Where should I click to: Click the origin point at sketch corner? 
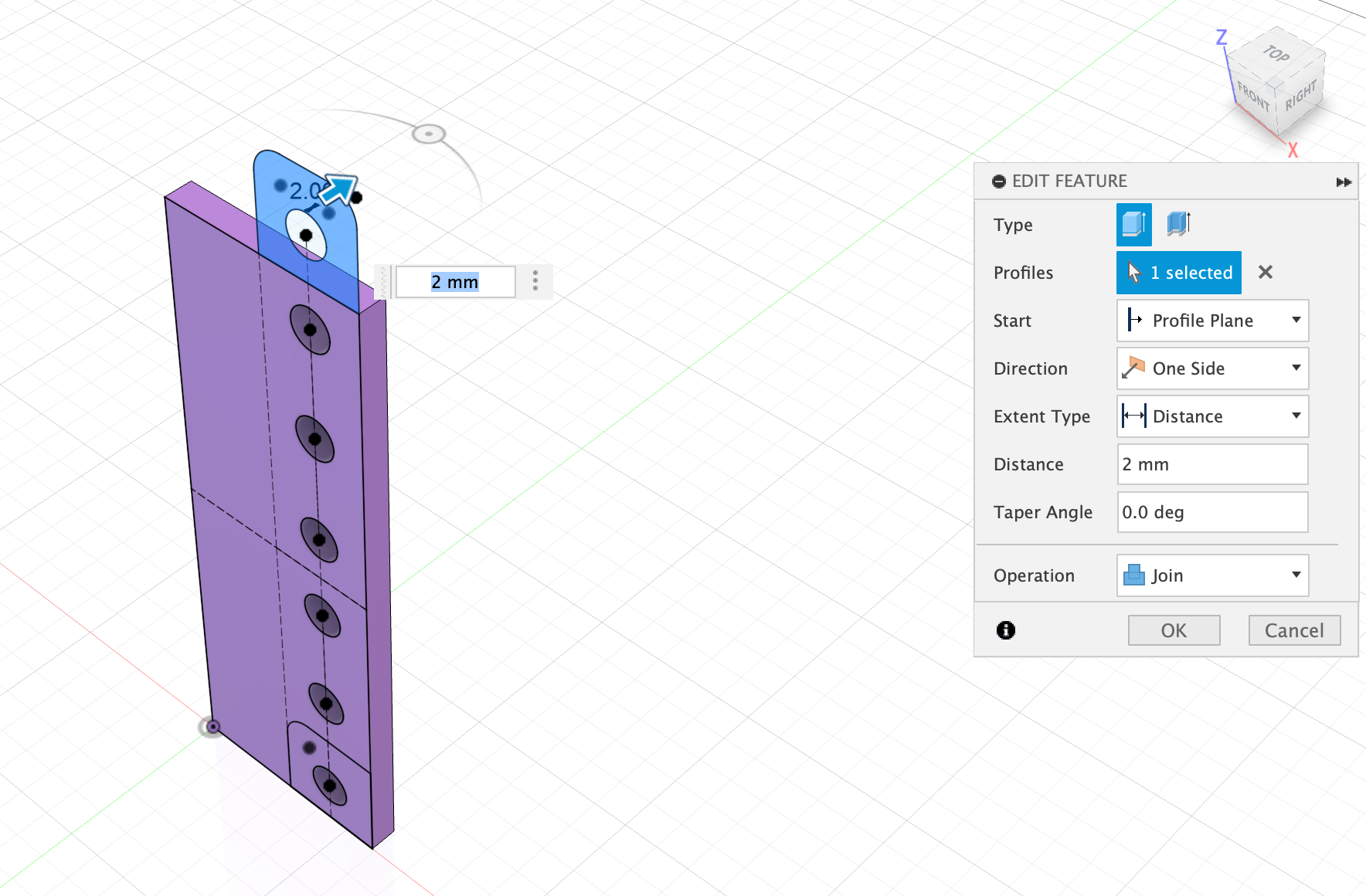[x=212, y=727]
